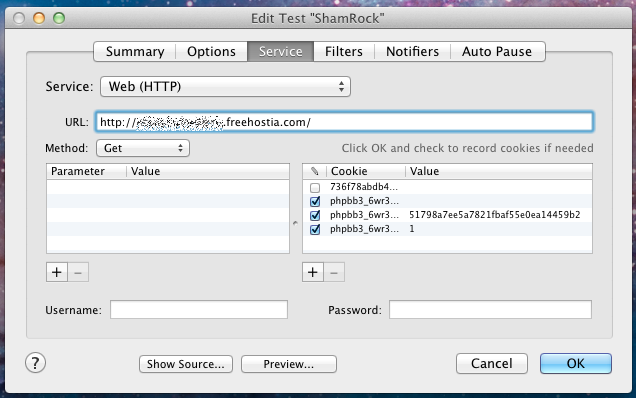Screen dimensions: 636x398
Task: Click the cookie table Value column header
Action: point(498,171)
